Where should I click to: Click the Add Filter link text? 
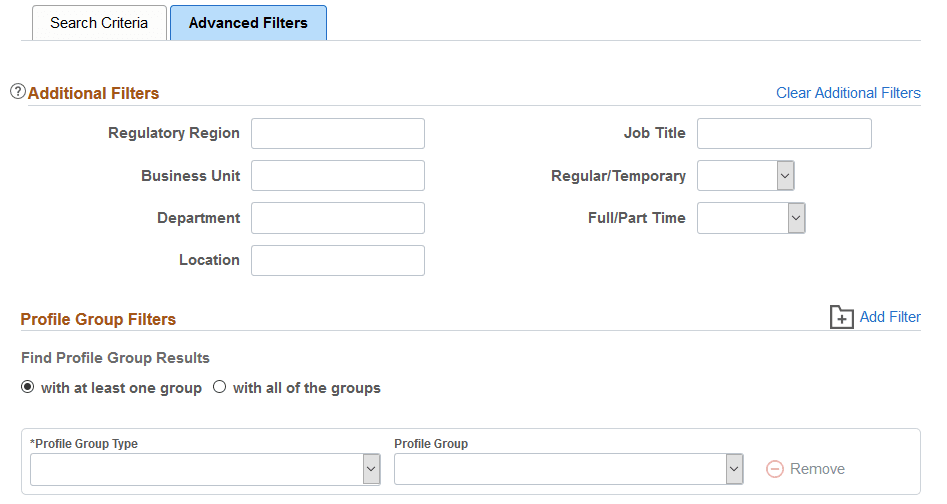click(x=890, y=317)
